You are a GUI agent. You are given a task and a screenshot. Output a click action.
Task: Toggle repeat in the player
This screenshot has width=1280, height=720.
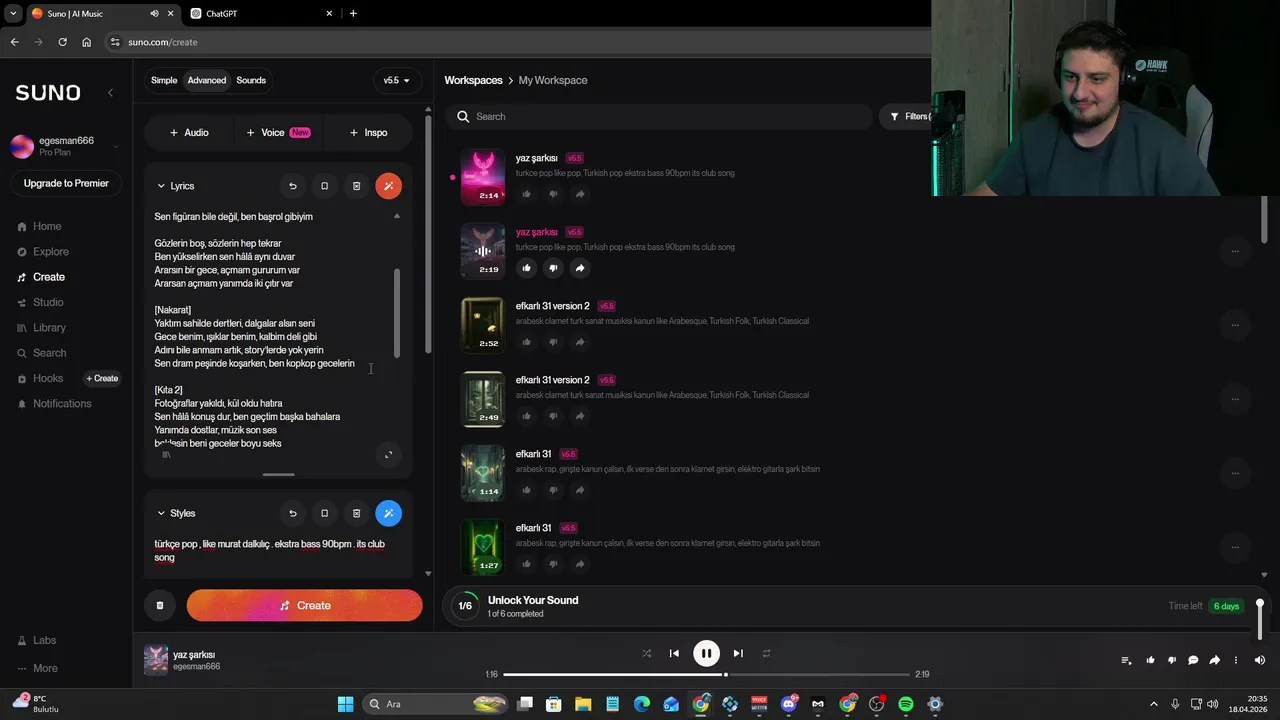point(766,653)
